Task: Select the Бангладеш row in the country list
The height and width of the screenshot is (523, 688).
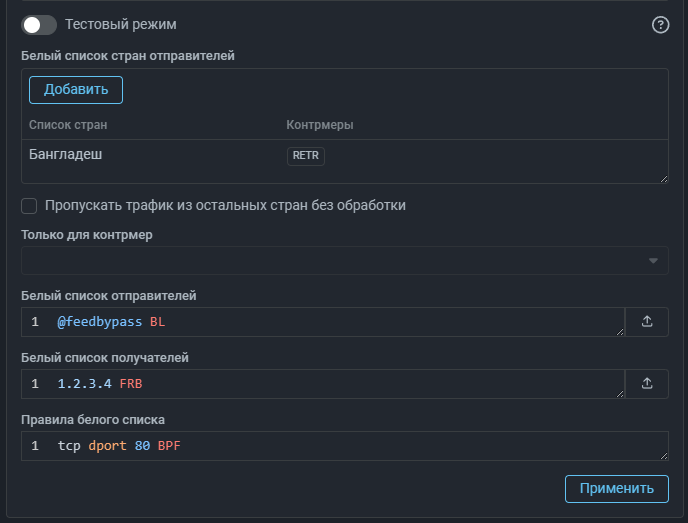Action: [x=344, y=155]
